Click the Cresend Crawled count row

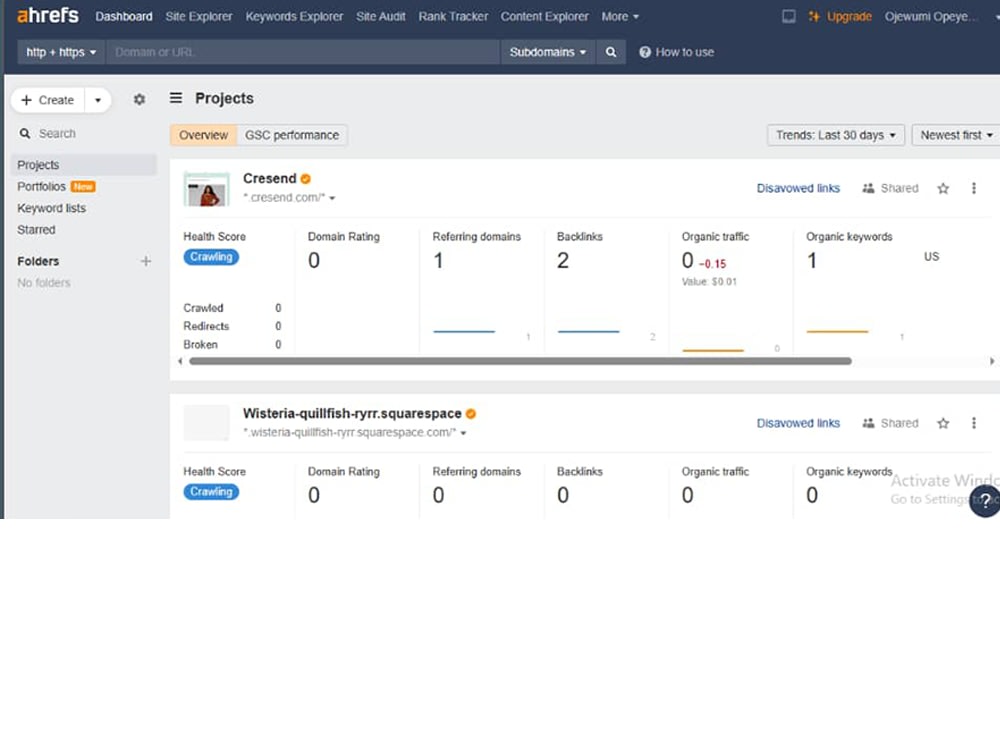(x=233, y=308)
